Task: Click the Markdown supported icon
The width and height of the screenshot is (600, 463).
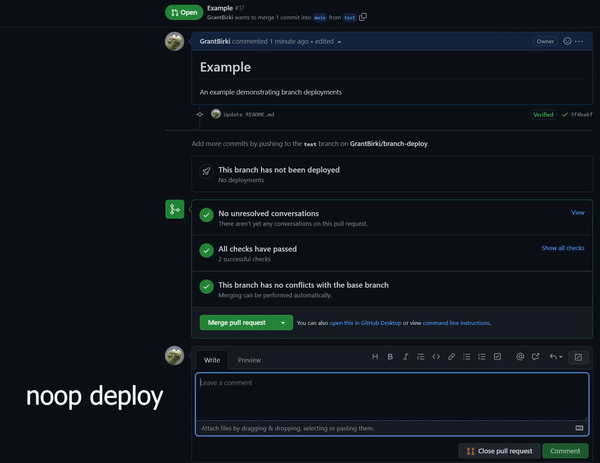Action: pos(579,428)
